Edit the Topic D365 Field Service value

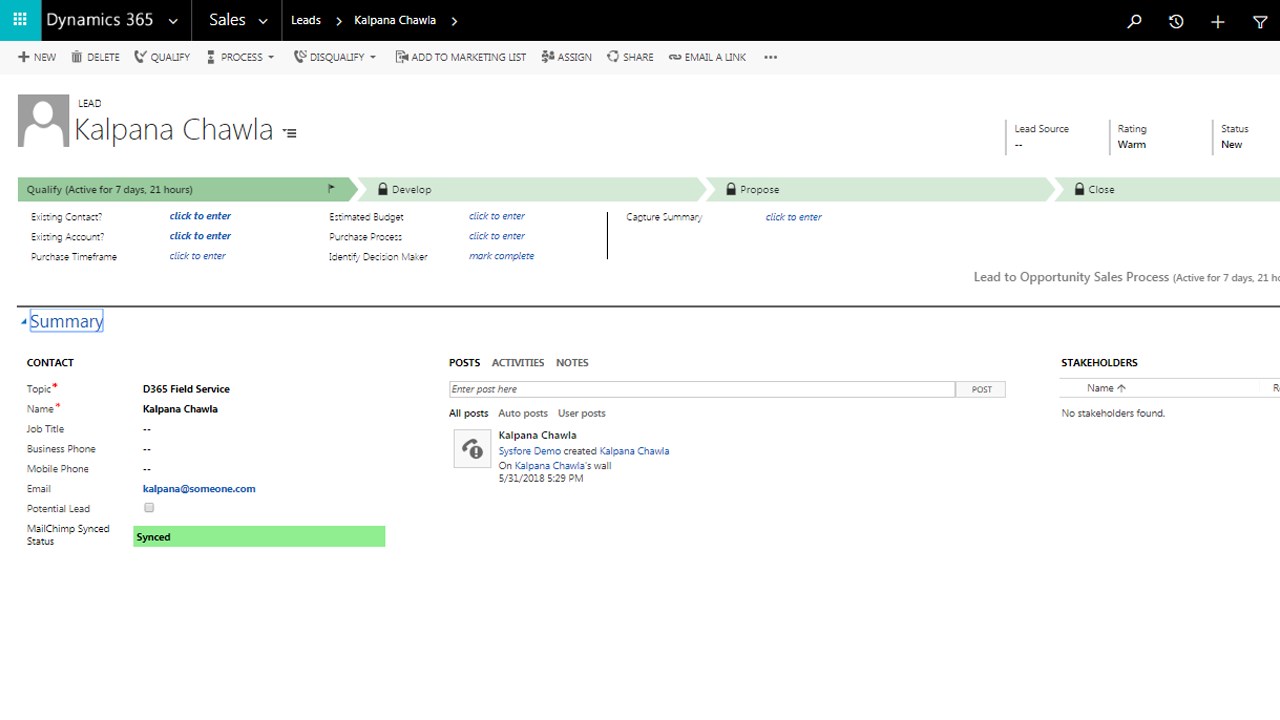pos(186,389)
